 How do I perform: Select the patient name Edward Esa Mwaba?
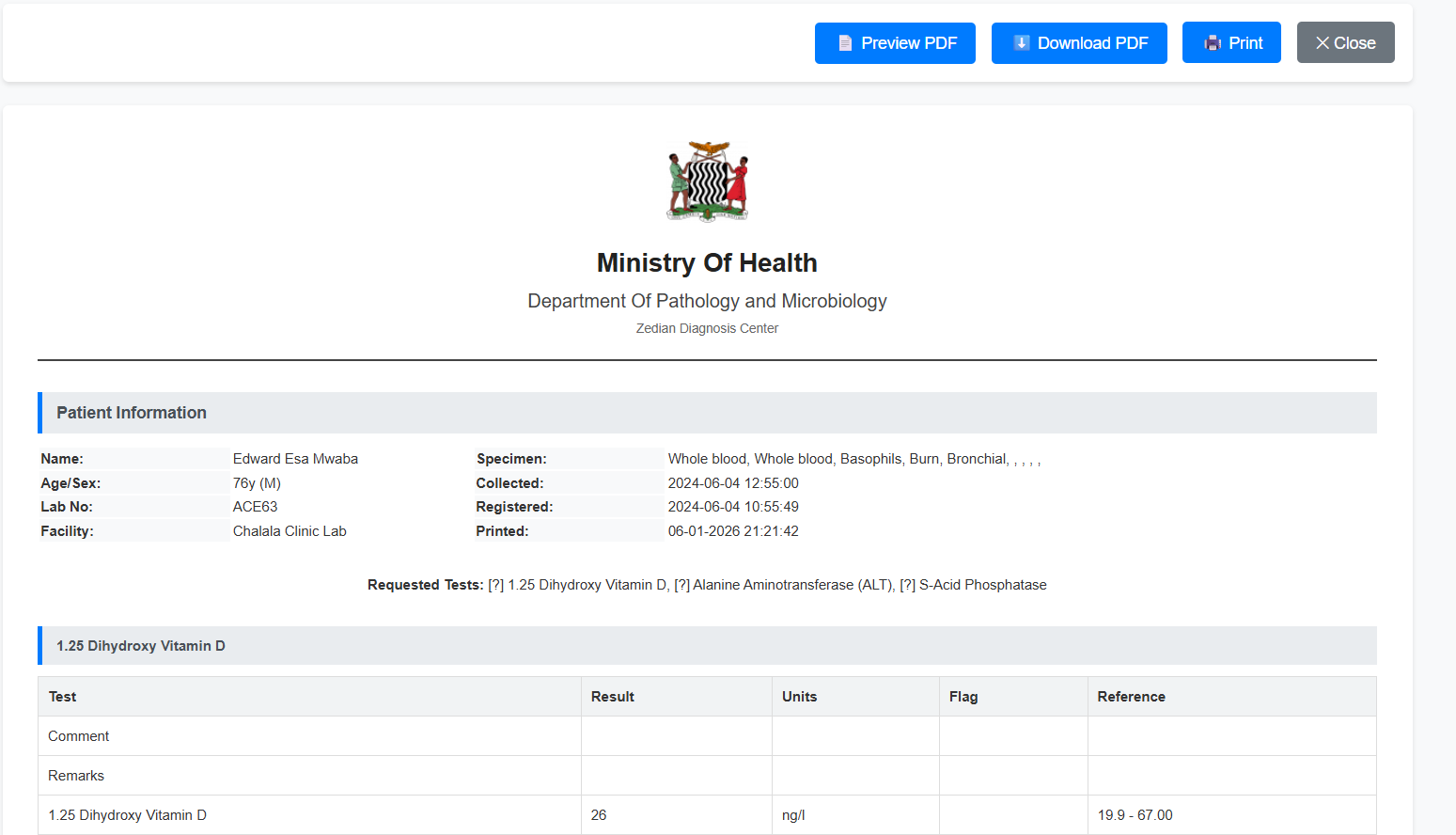coord(295,458)
